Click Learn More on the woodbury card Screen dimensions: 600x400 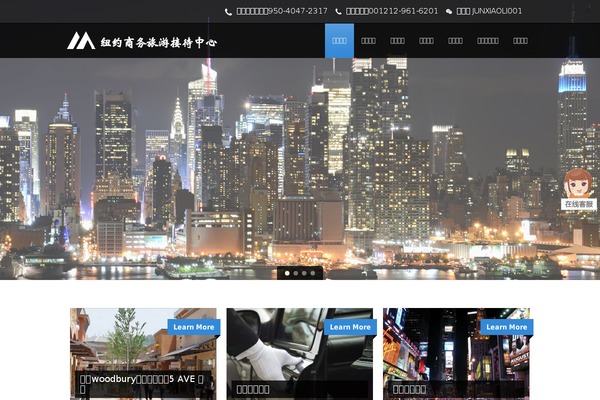point(194,327)
